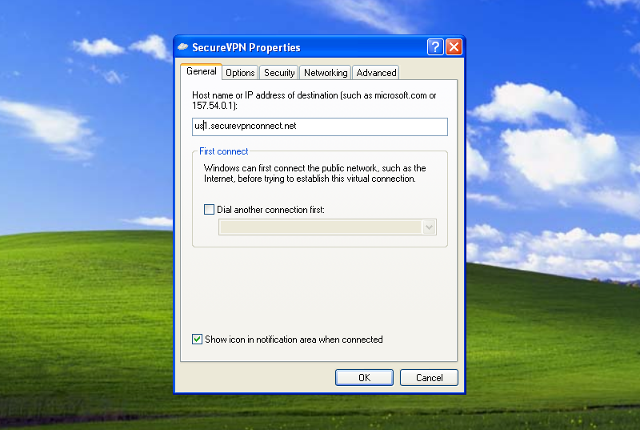Enable Dial another connection first checkbox
Image resolution: width=640 pixels, height=430 pixels.
pos(209,210)
